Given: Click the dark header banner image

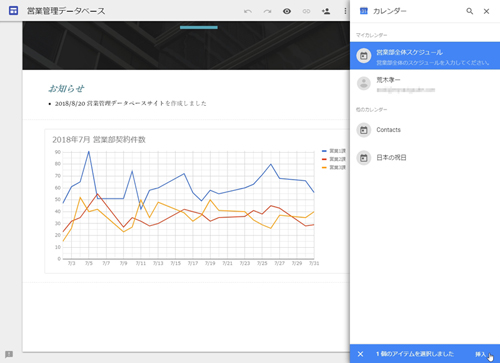Looking at the screenshot, I should [x=186, y=45].
